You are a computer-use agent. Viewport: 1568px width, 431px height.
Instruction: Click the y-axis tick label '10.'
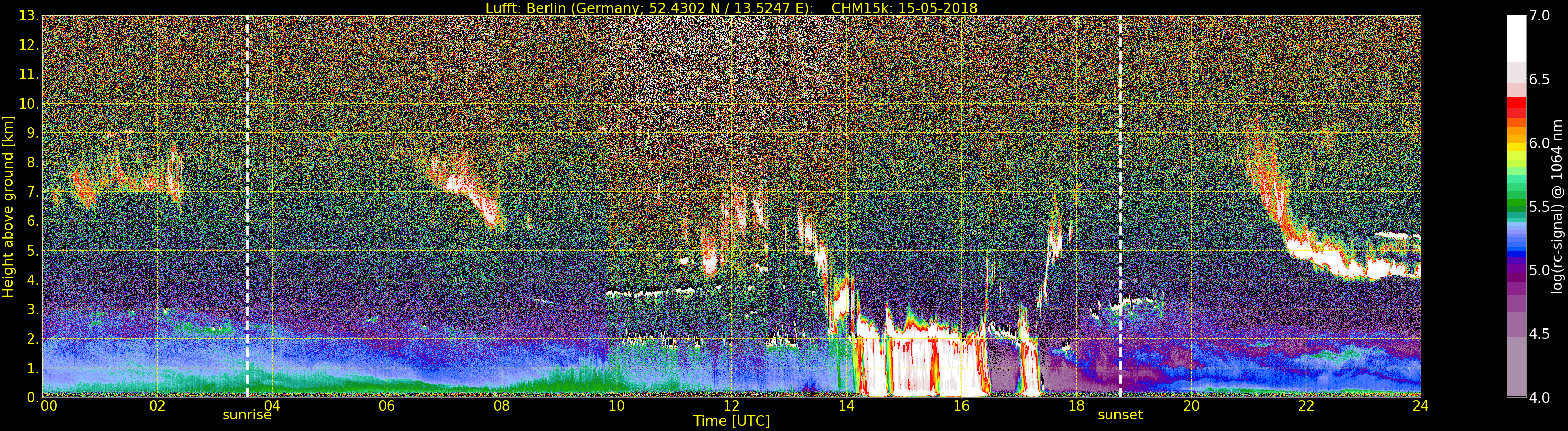tap(29, 104)
